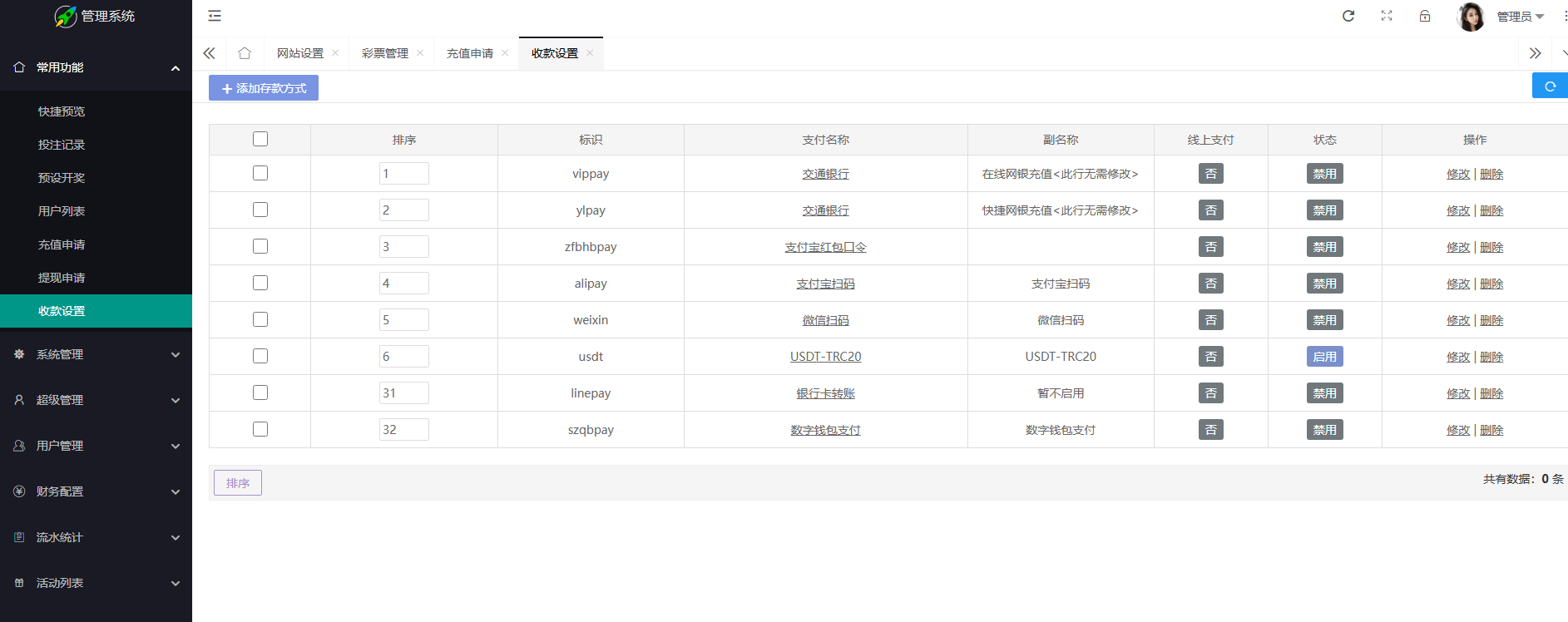This screenshot has height=622, width=1568.
Task: Expand the 财务配置 sidebar section
Action: [96, 491]
